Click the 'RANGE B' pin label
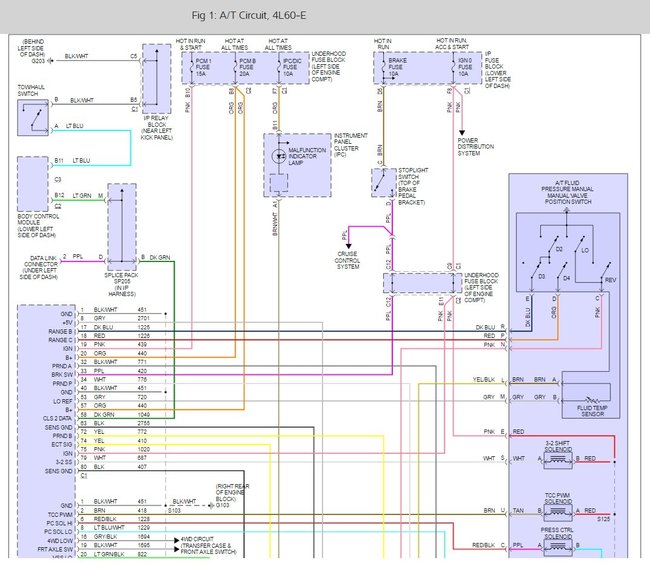650x563 pixels. pyautogui.click(x=60, y=332)
